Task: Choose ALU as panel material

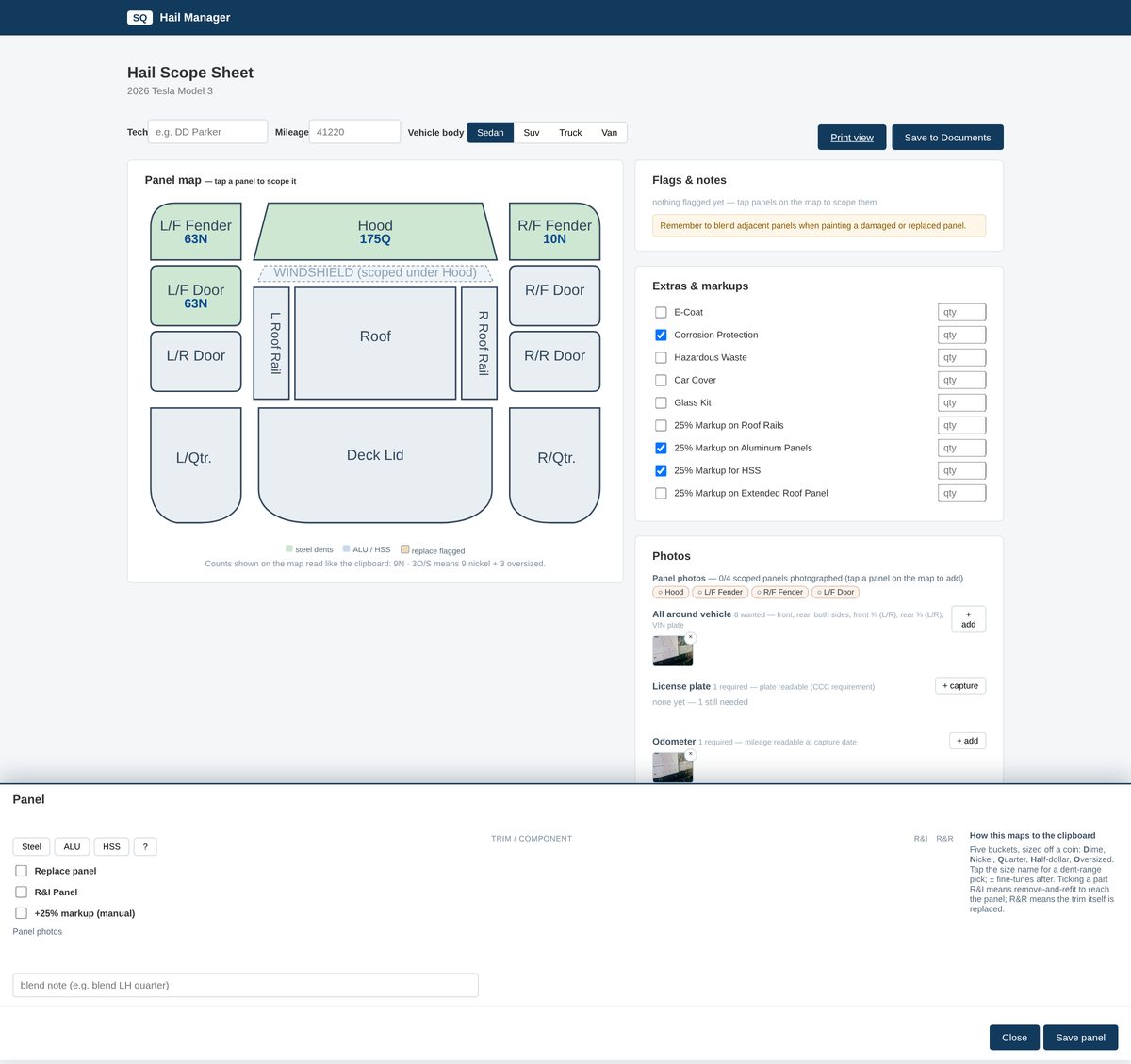Action: tap(72, 846)
